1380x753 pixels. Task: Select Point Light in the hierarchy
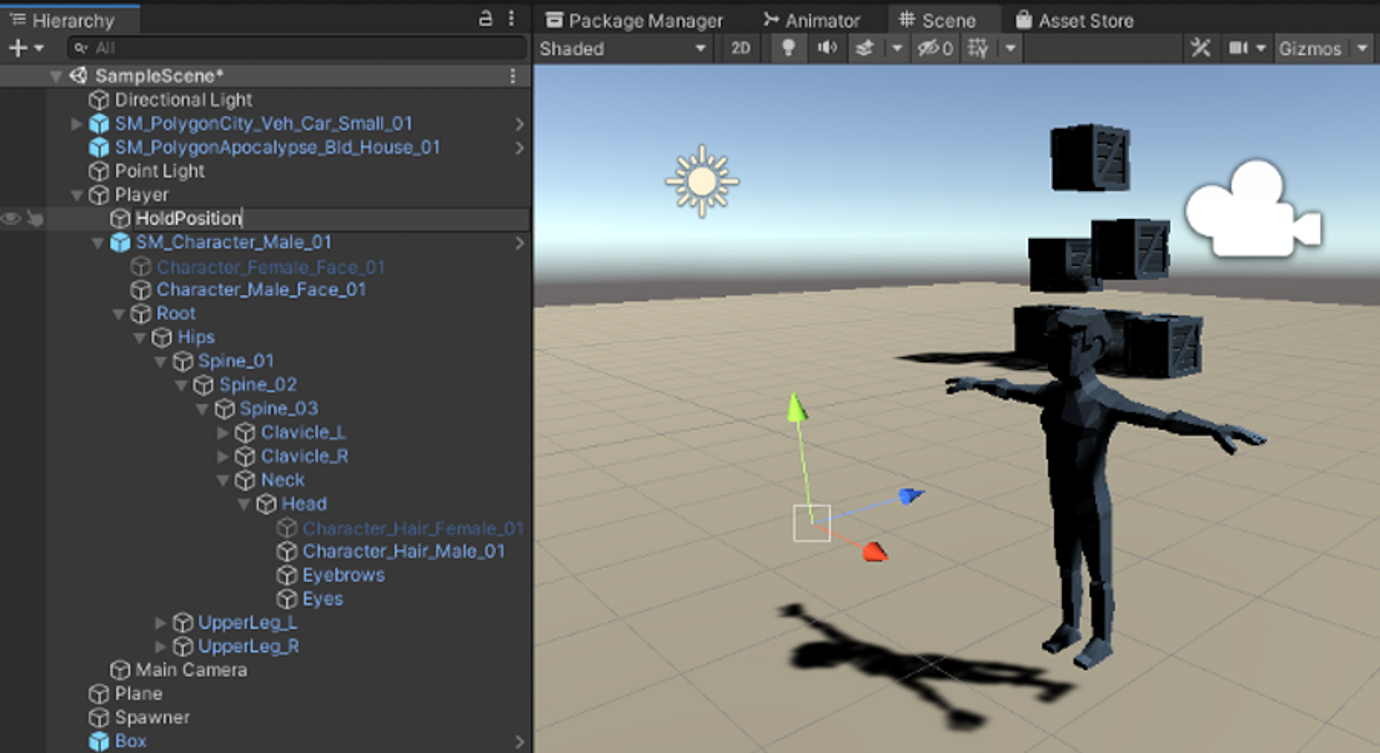pos(159,171)
